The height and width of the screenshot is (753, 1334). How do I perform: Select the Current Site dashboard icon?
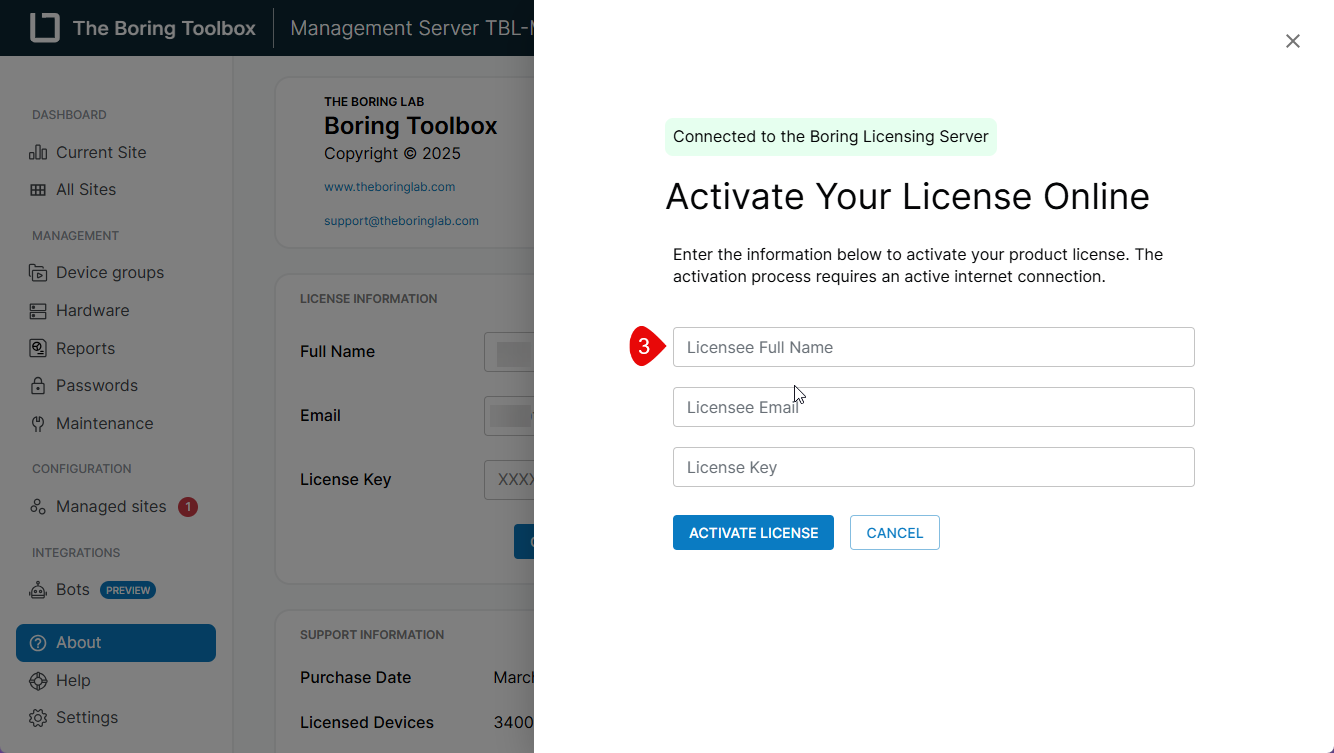coord(36,152)
